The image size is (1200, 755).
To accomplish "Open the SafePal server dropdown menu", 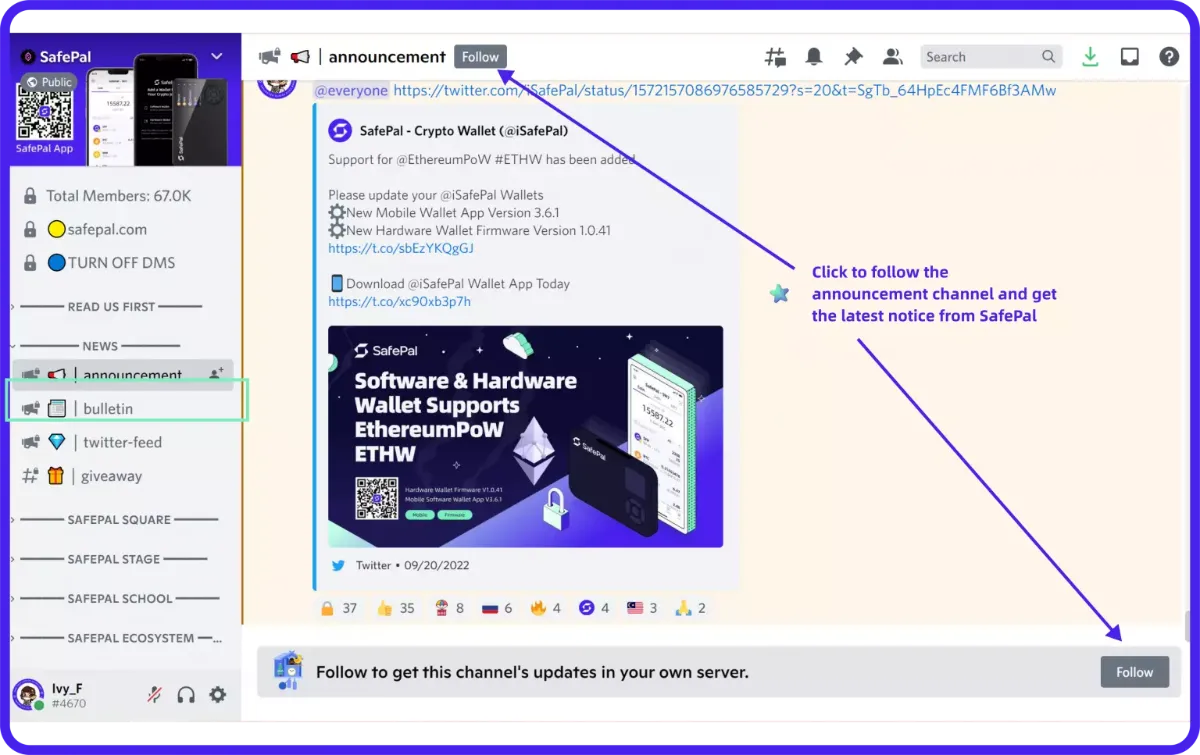I will [x=216, y=57].
